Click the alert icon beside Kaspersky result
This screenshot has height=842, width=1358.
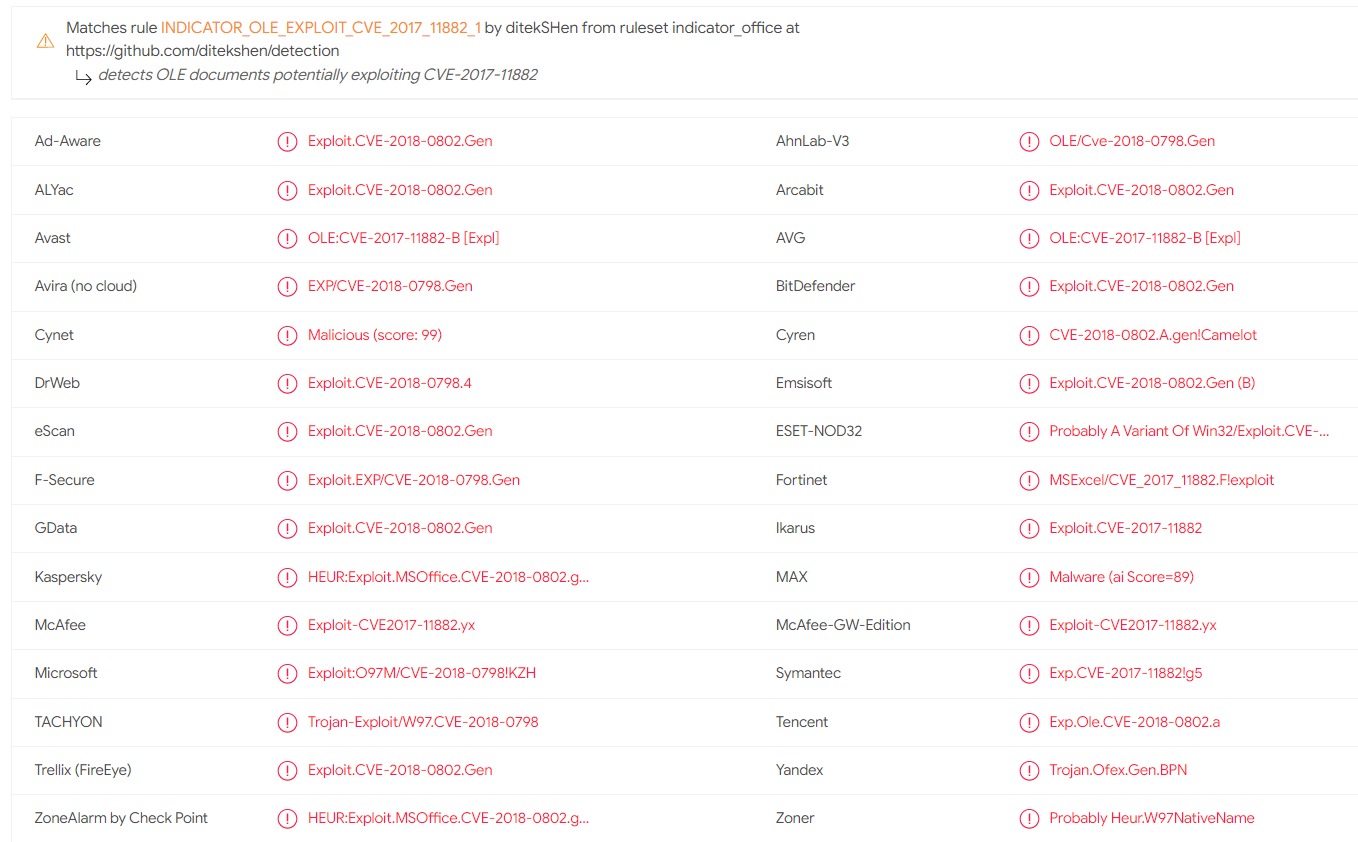[x=287, y=577]
